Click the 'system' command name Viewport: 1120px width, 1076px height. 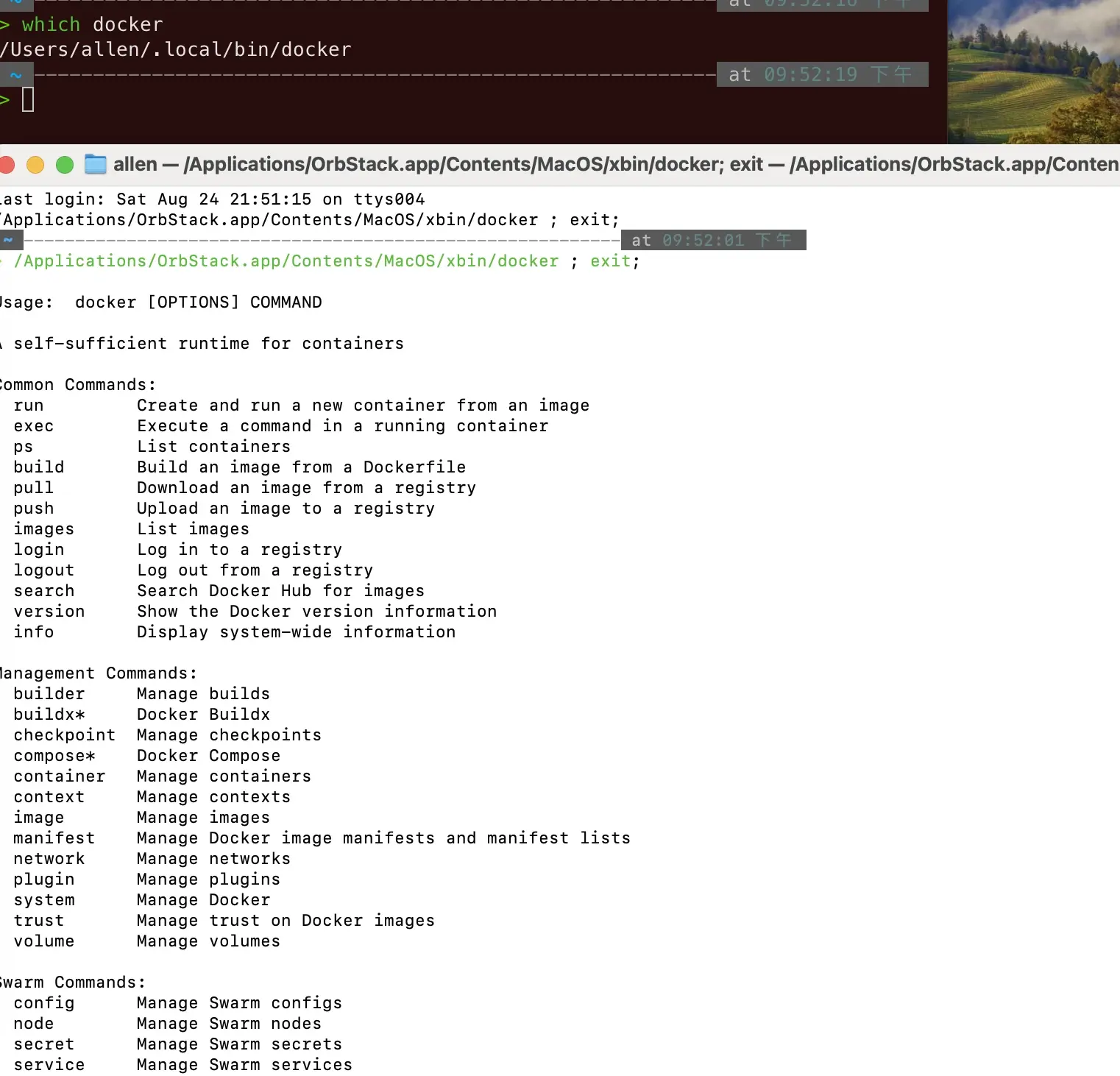point(44,900)
